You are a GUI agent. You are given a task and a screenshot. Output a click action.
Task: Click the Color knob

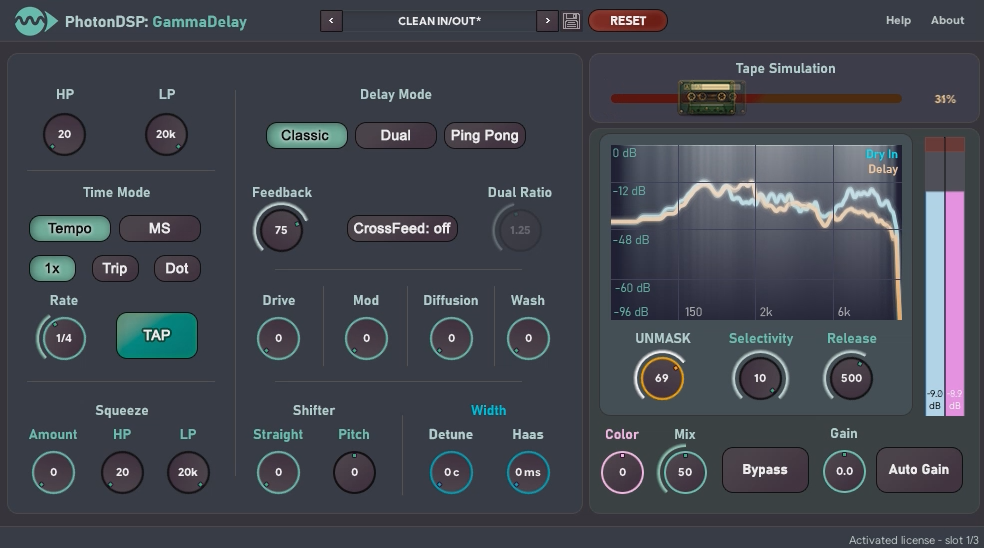tap(622, 473)
